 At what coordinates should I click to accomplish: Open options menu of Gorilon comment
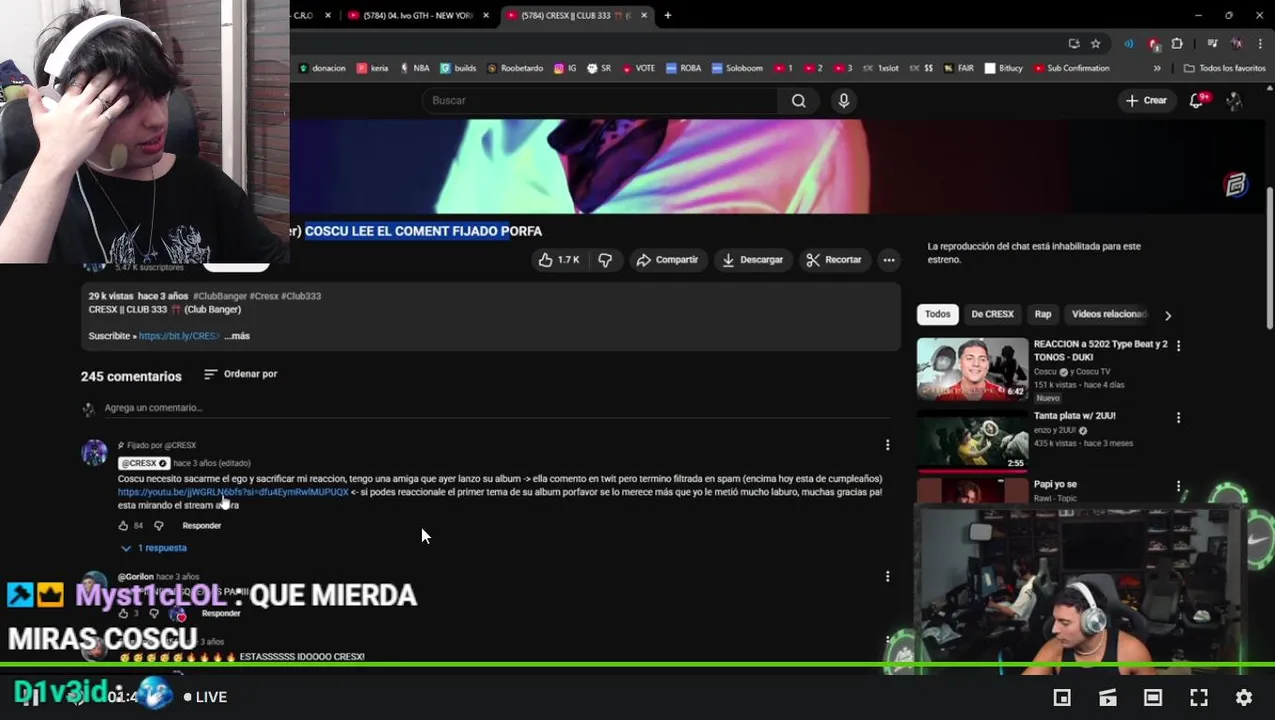point(887,576)
